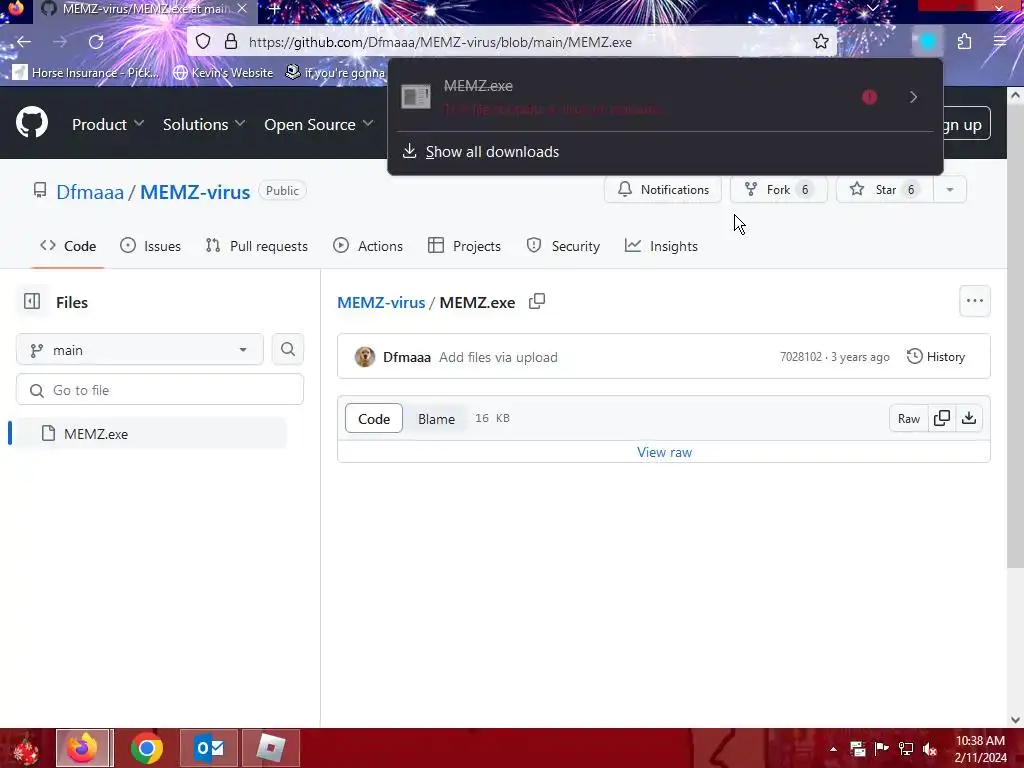Click the site lock padlock icon
This screenshot has width=1024, height=768.
pyautogui.click(x=231, y=42)
